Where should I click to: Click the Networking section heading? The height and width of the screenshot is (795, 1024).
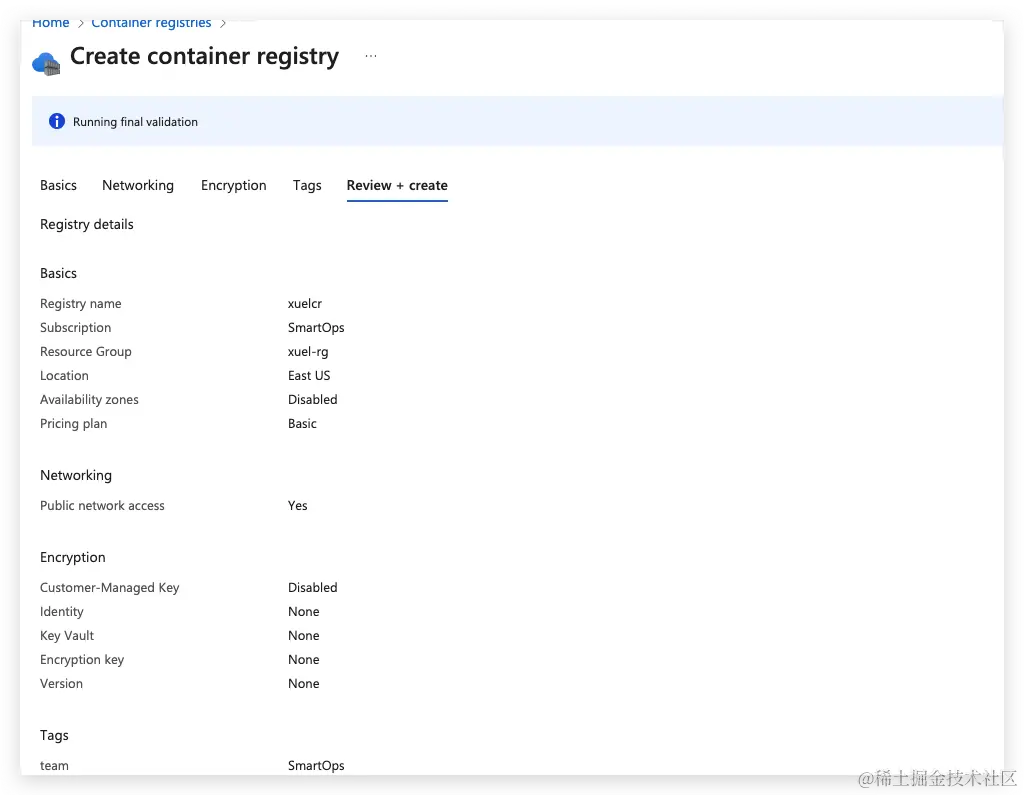point(76,475)
